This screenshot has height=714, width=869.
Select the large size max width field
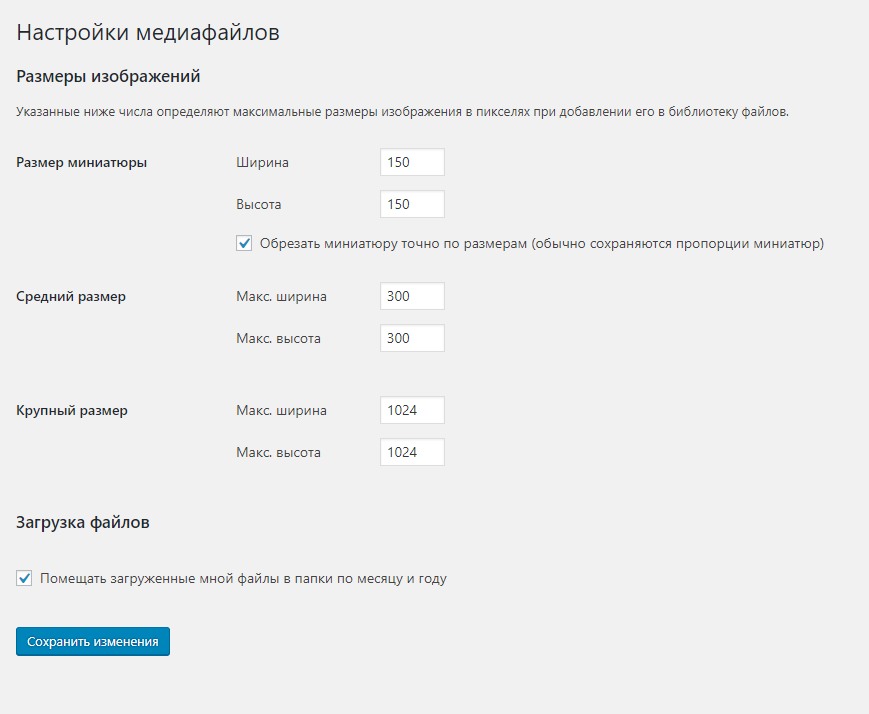tap(412, 410)
